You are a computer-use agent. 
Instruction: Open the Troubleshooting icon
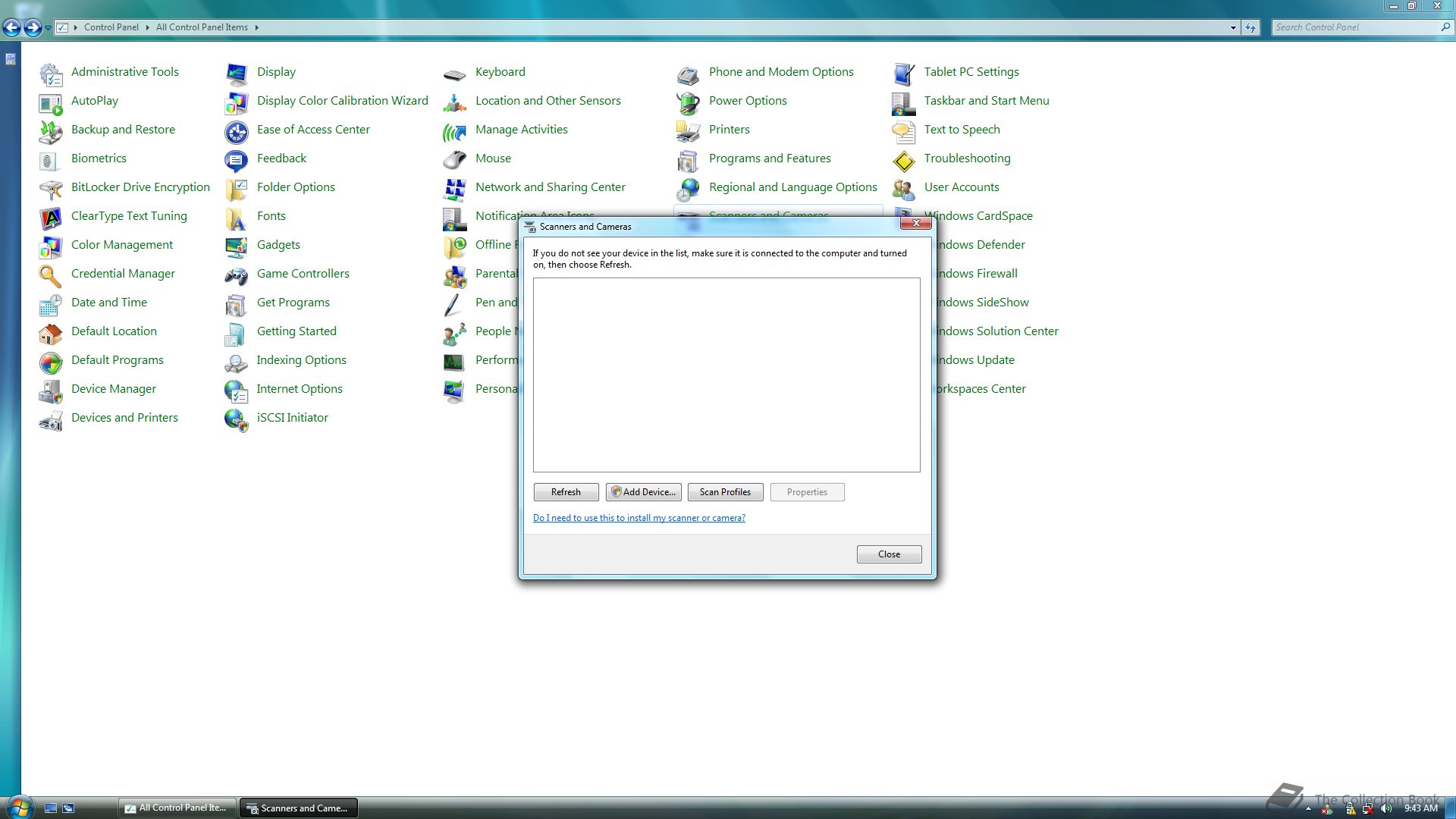[x=904, y=160]
